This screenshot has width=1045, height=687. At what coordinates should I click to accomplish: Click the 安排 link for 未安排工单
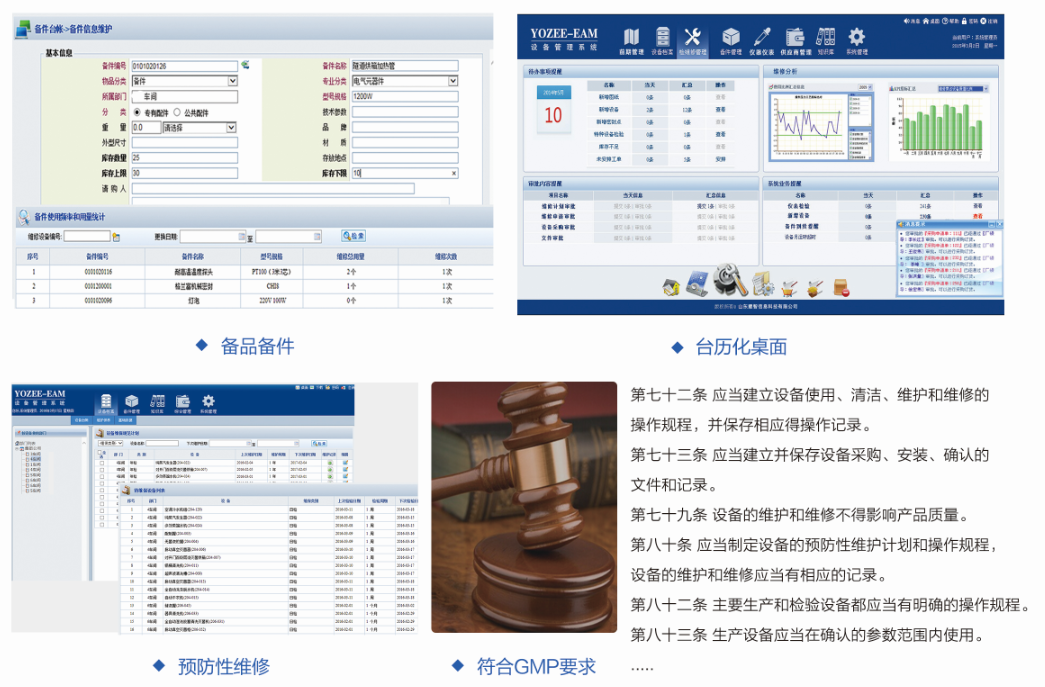[718, 159]
